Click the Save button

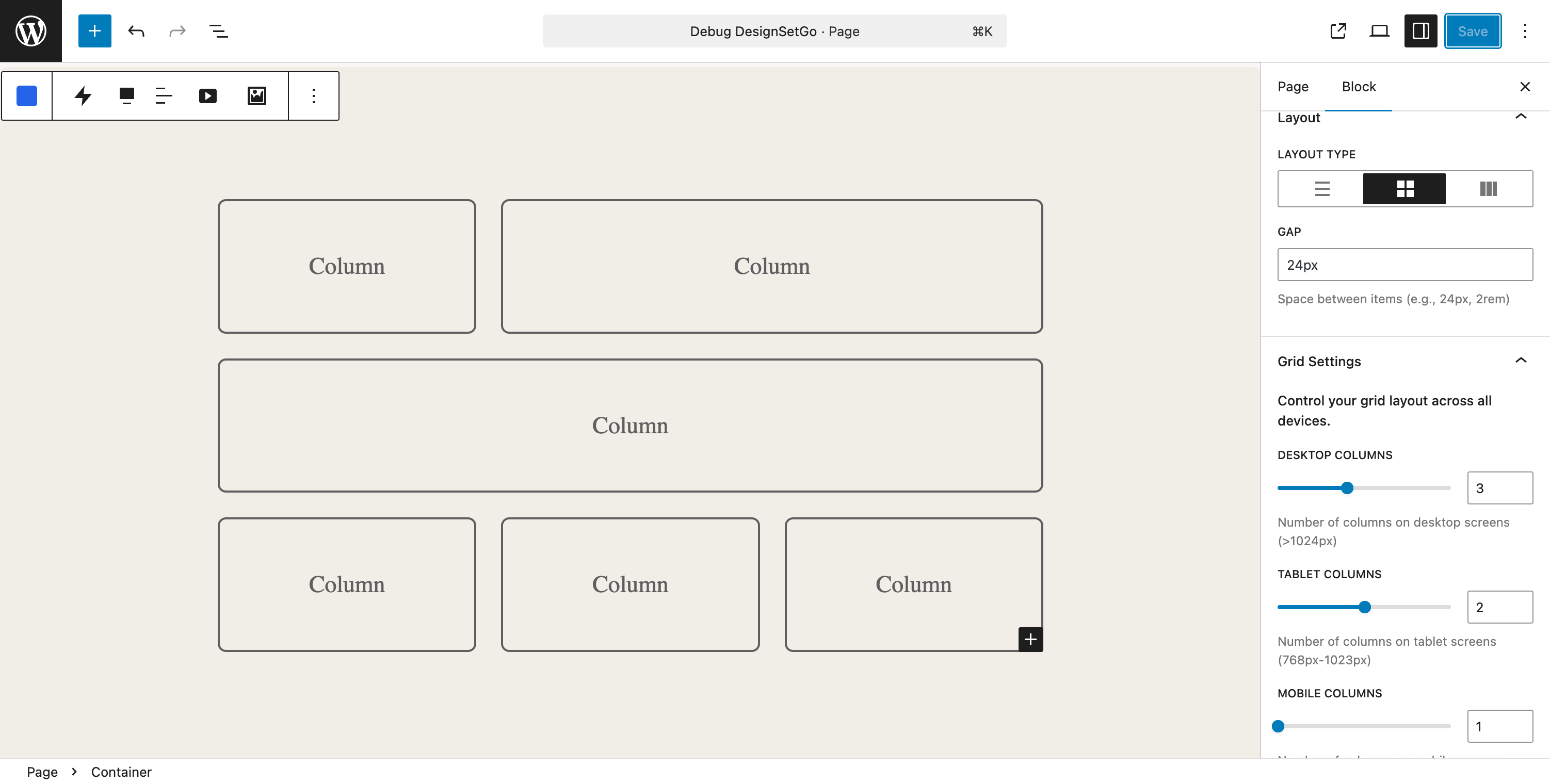pos(1473,30)
